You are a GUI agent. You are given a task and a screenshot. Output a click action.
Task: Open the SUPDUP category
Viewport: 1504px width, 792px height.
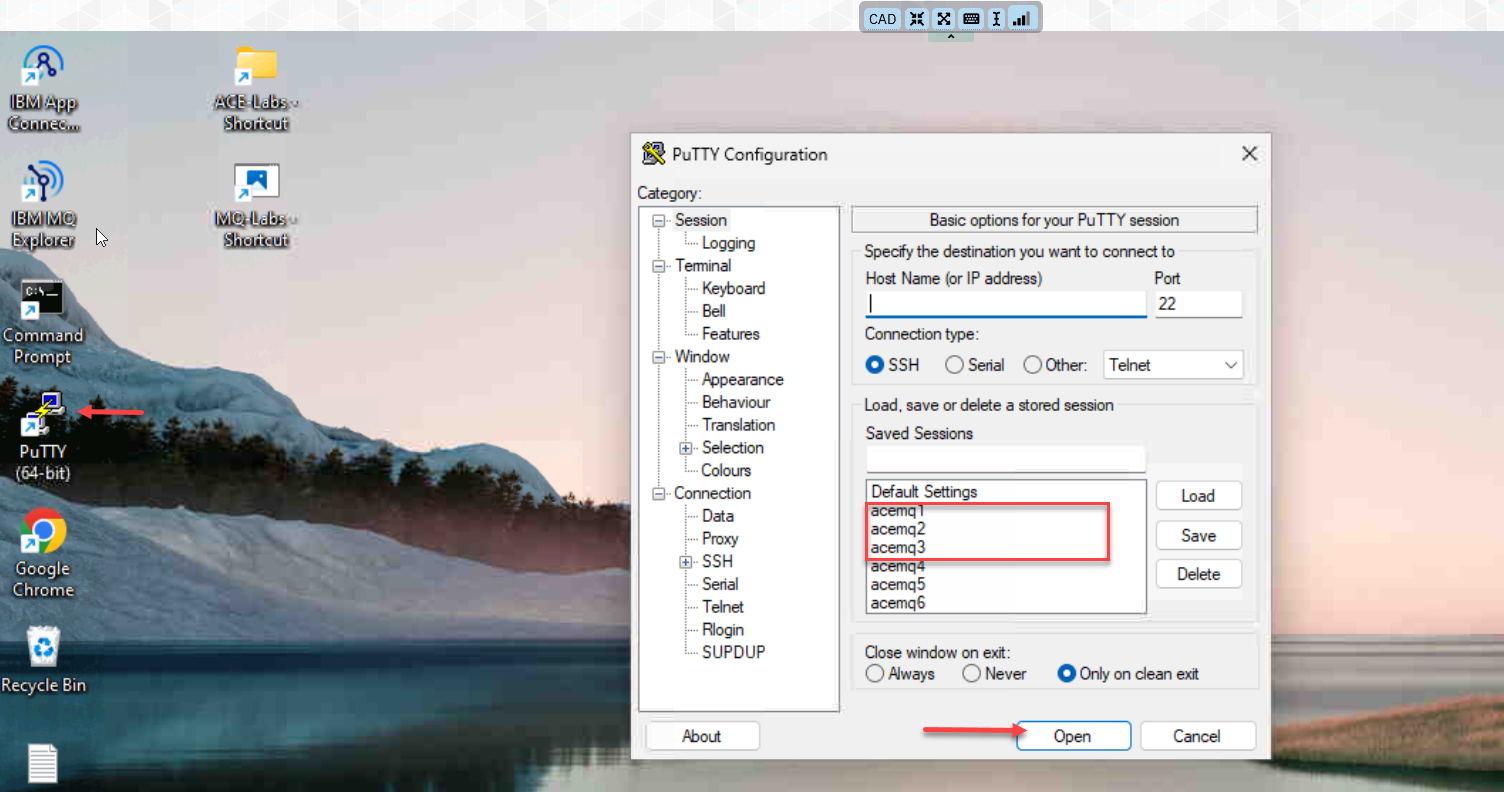(733, 652)
